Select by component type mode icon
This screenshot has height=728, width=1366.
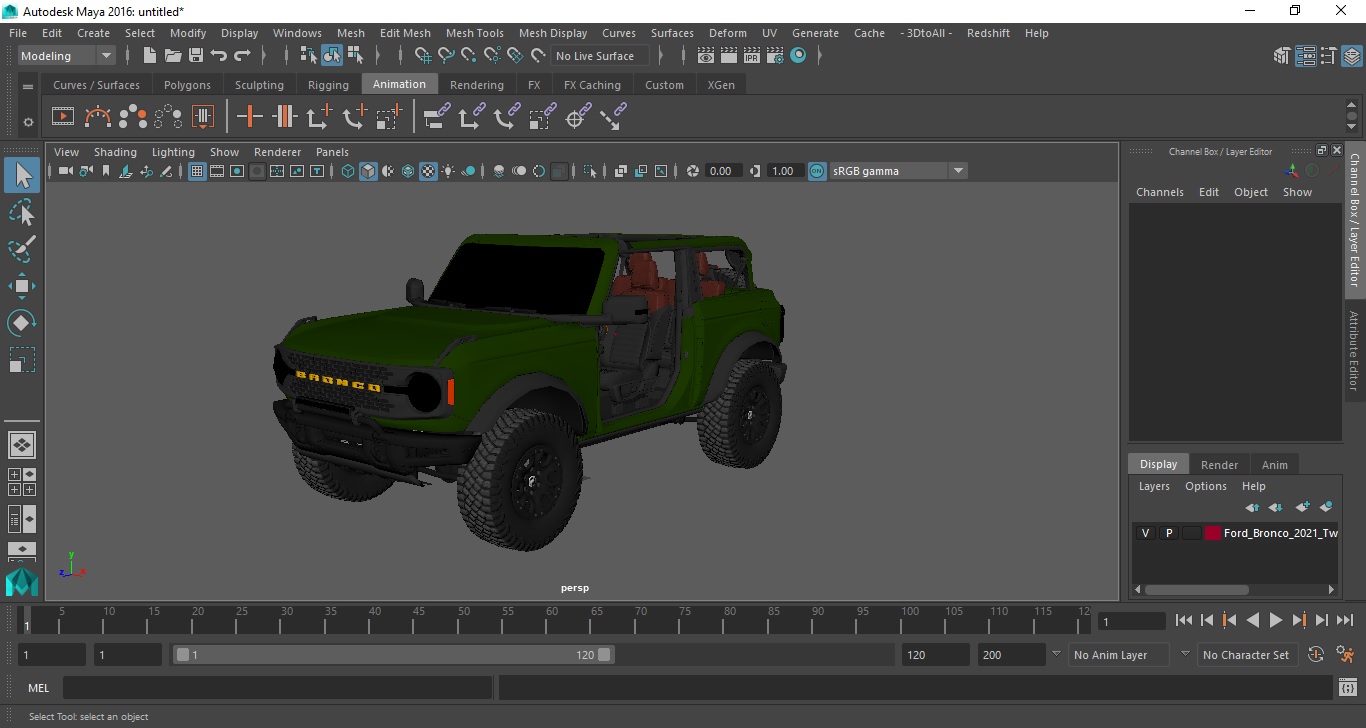click(355, 55)
